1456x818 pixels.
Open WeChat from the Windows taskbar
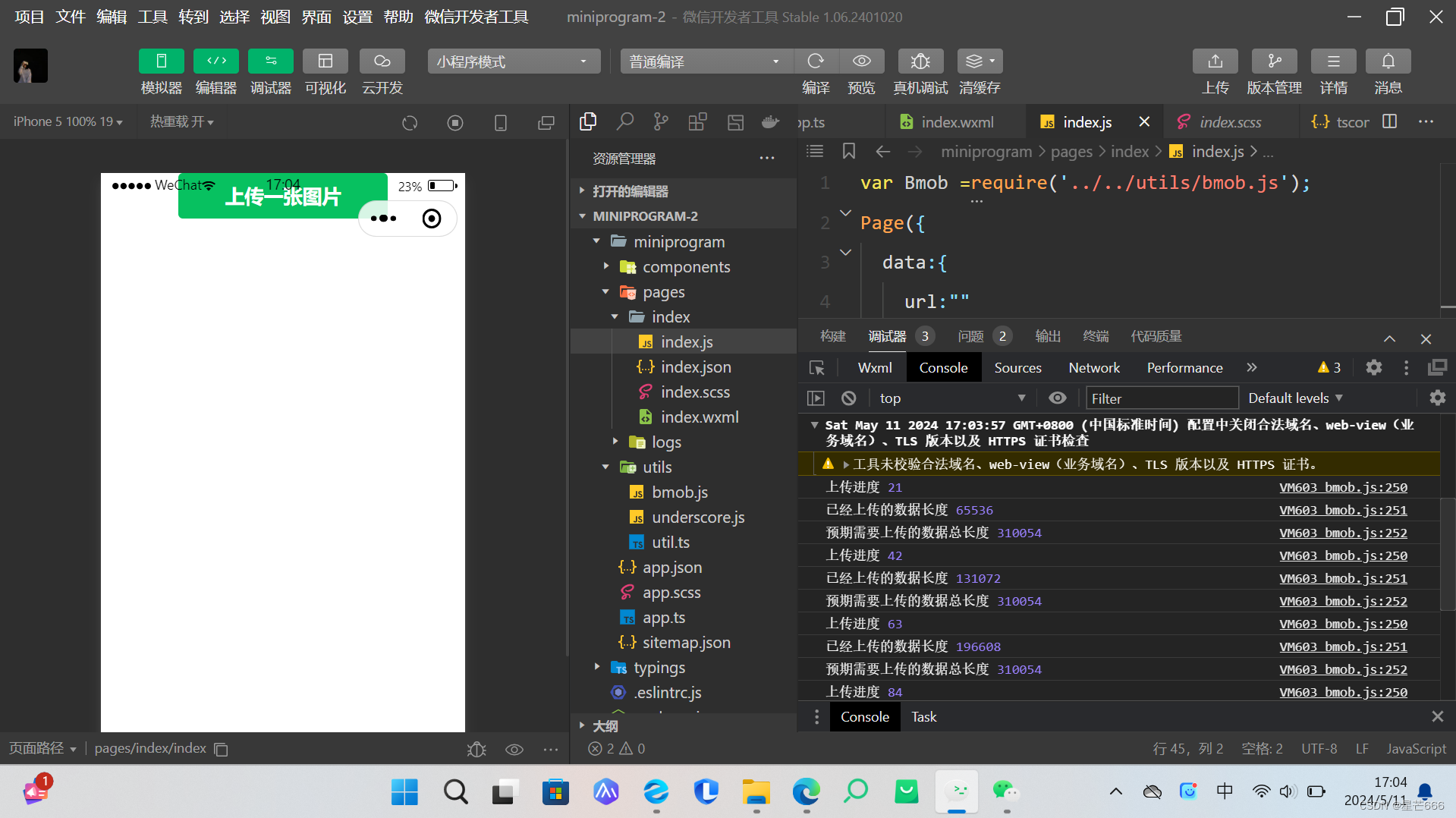[1006, 792]
